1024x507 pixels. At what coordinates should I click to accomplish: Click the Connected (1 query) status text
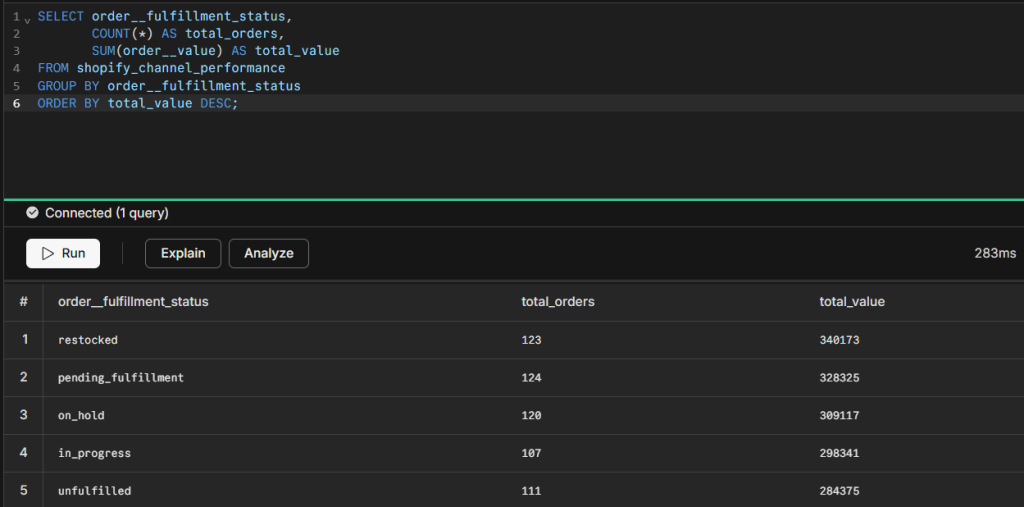tap(107, 213)
